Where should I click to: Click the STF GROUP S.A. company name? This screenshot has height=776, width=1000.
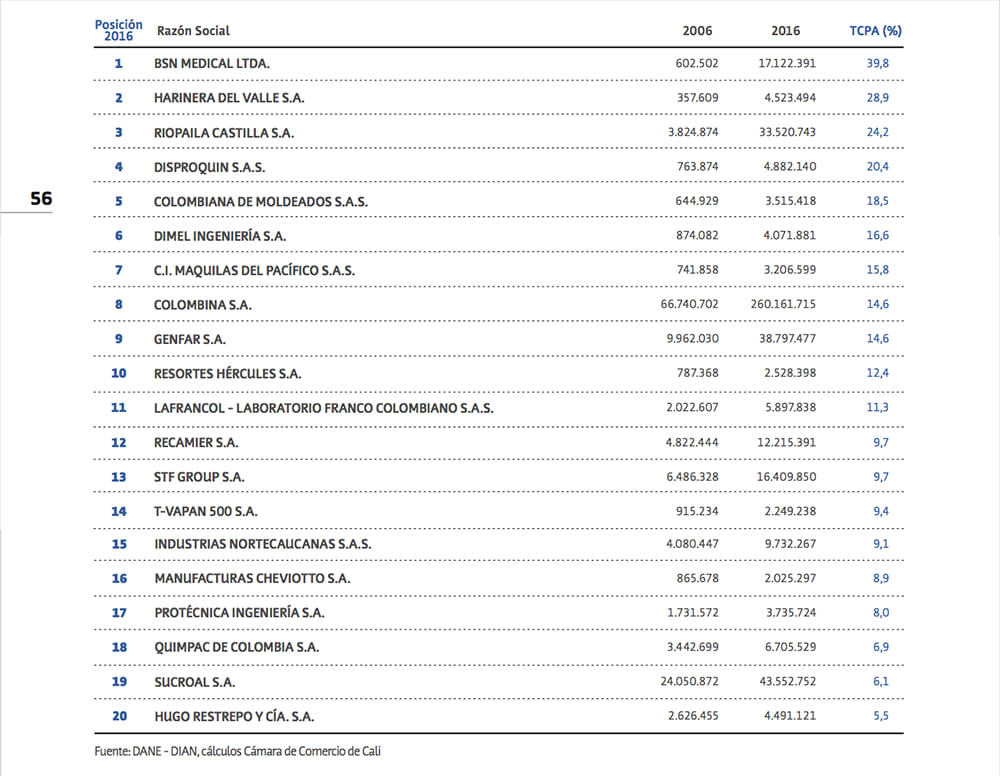click(199, 477)
